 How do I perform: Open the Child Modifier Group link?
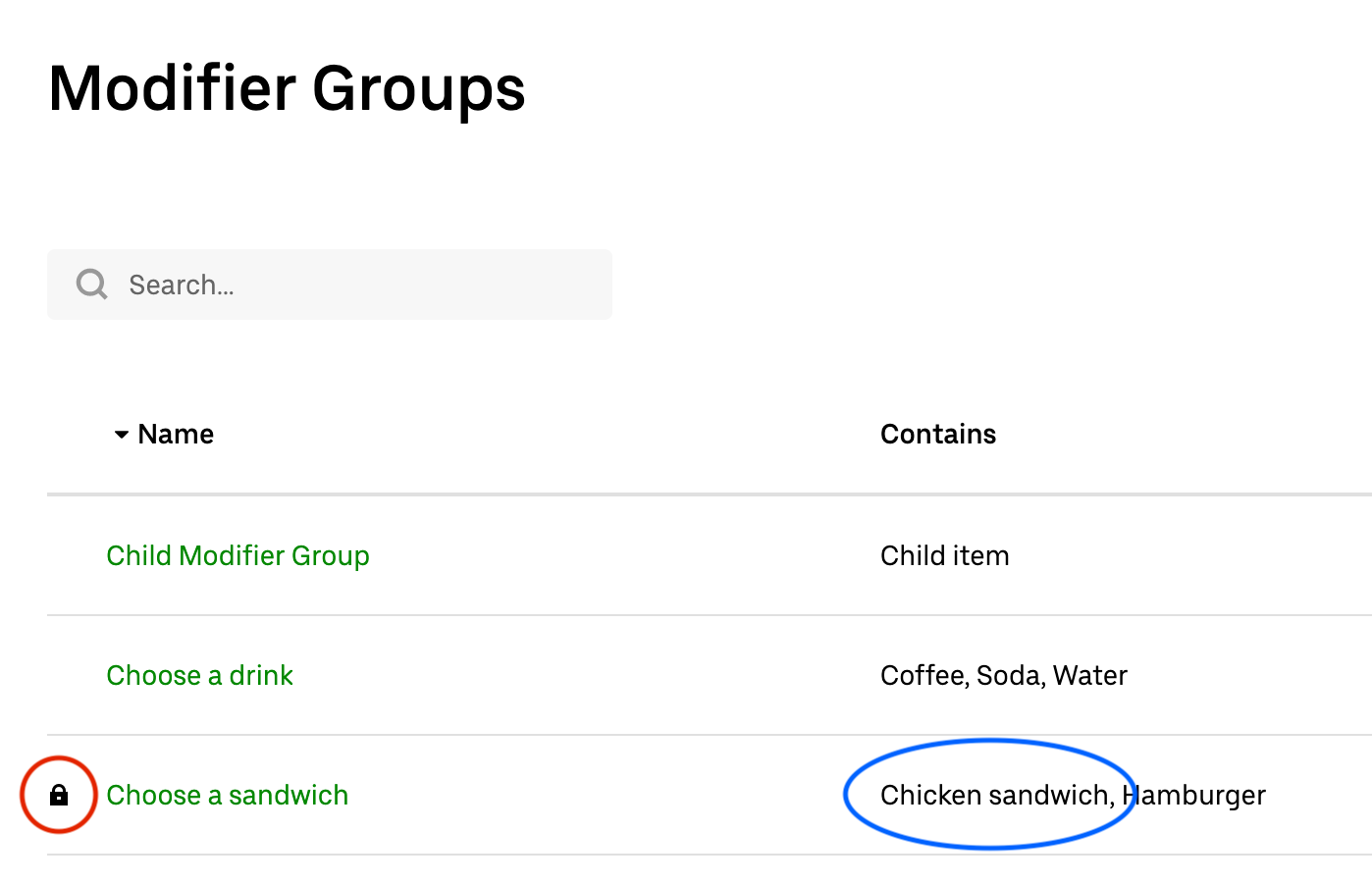(x=237, y=556)
